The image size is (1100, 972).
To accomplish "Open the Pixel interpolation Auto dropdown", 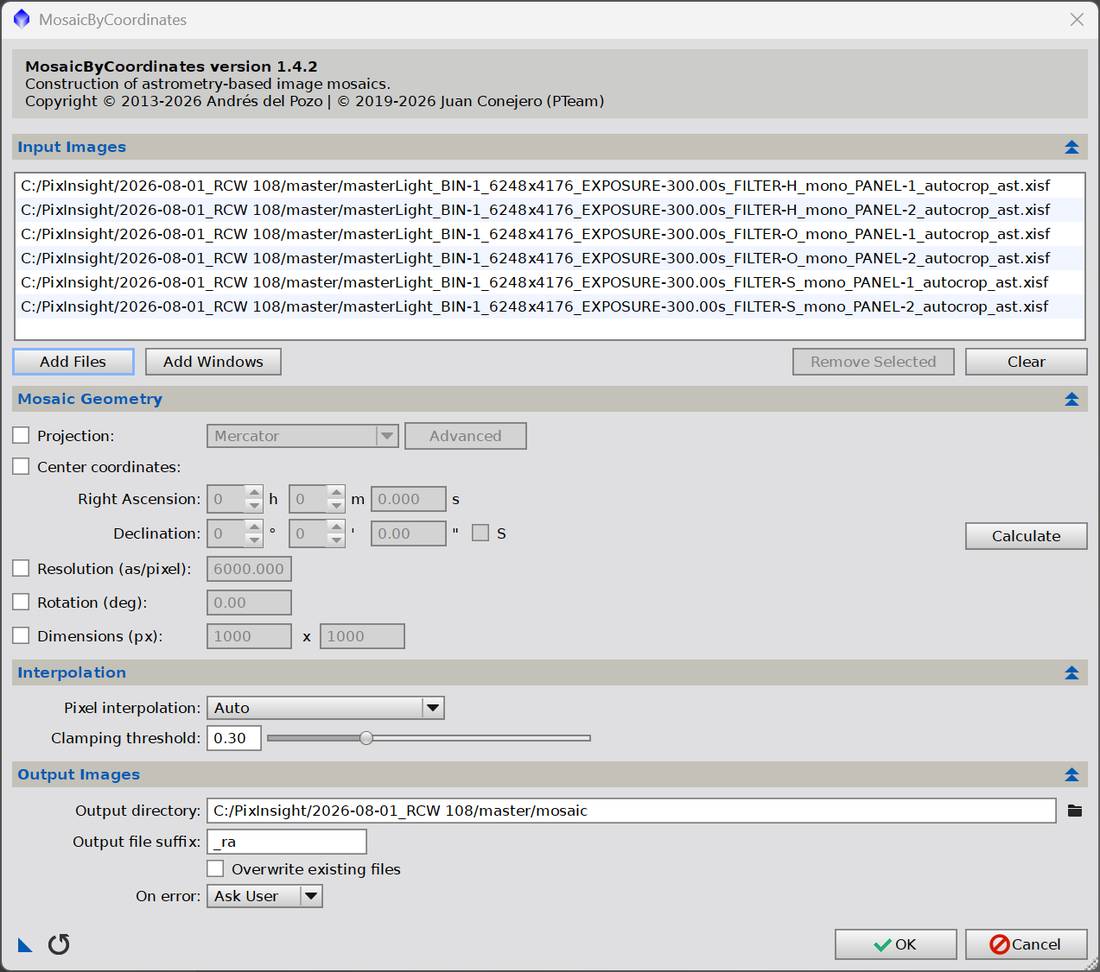I will pos(326,708).
